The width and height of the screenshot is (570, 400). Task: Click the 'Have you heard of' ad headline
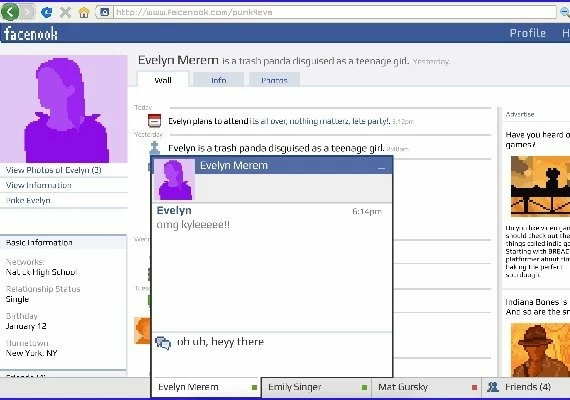point(538,140)
